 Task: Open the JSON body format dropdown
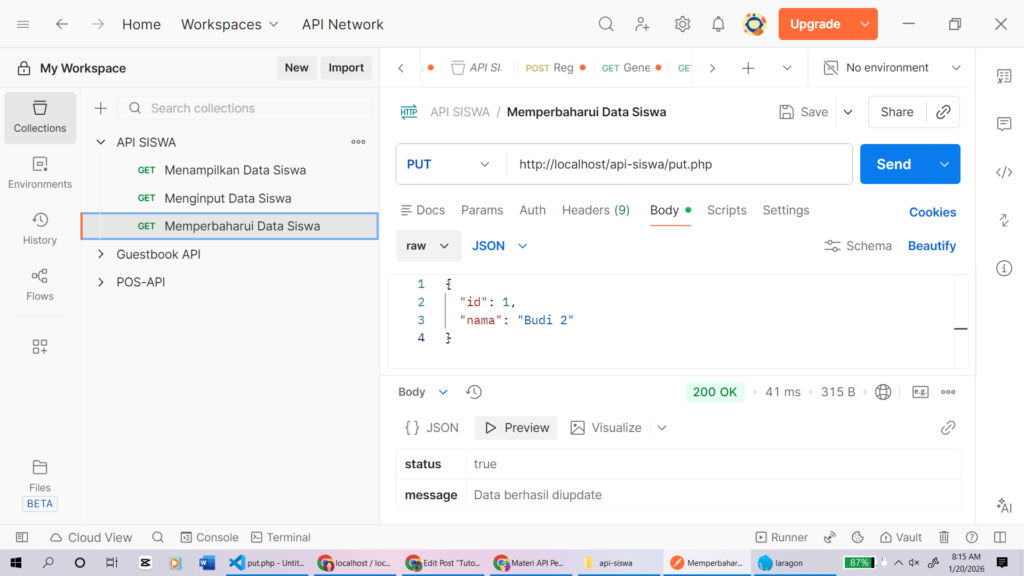(x=499, y=246)
